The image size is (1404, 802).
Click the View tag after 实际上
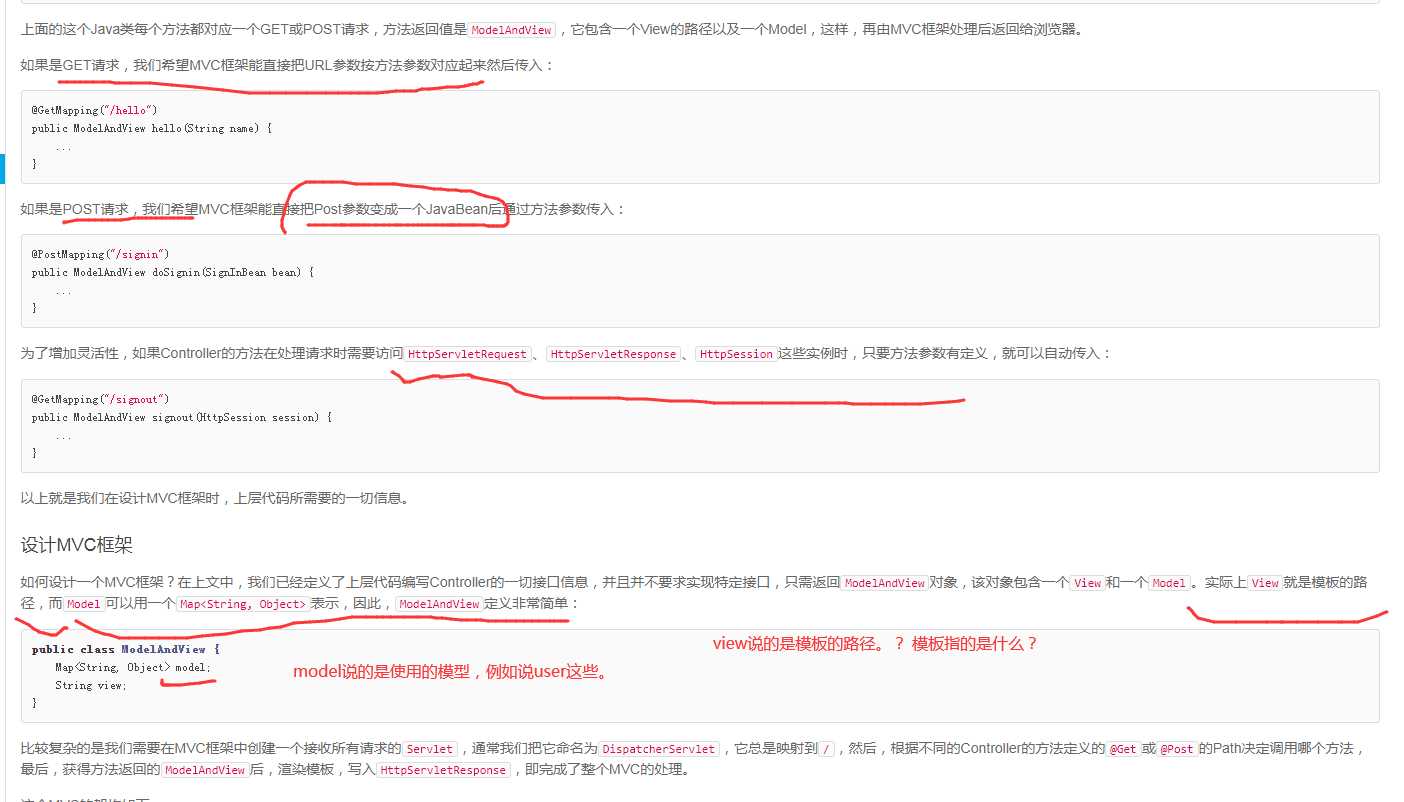pos(1265,583)
